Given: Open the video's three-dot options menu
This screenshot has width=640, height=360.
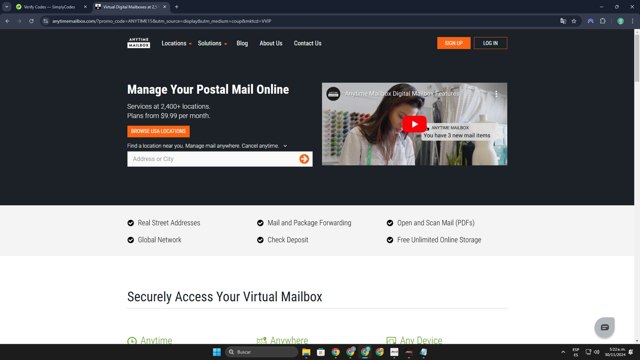Looking at the screenshot, I should coord(496,94).
